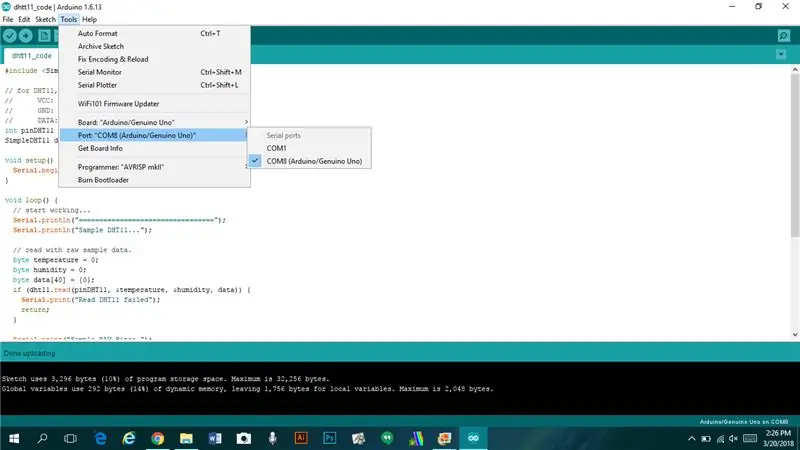Choose Archive Sketch menu entry

click(154, 46)
